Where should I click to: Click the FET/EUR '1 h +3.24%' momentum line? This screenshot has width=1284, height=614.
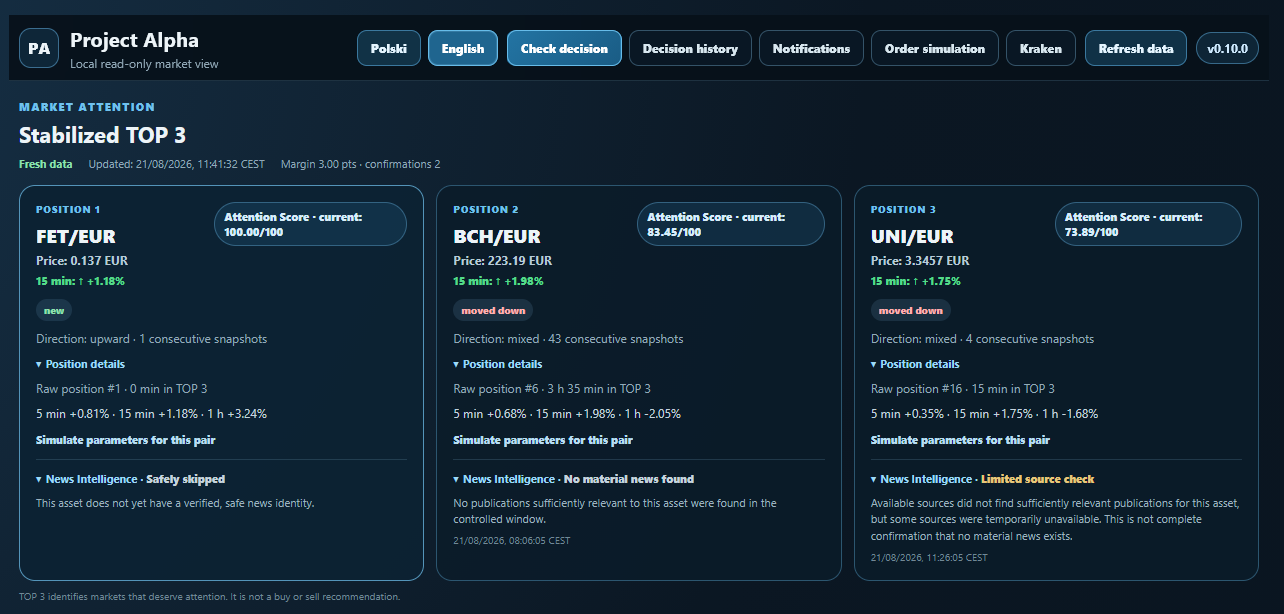[x=152, y=414]
